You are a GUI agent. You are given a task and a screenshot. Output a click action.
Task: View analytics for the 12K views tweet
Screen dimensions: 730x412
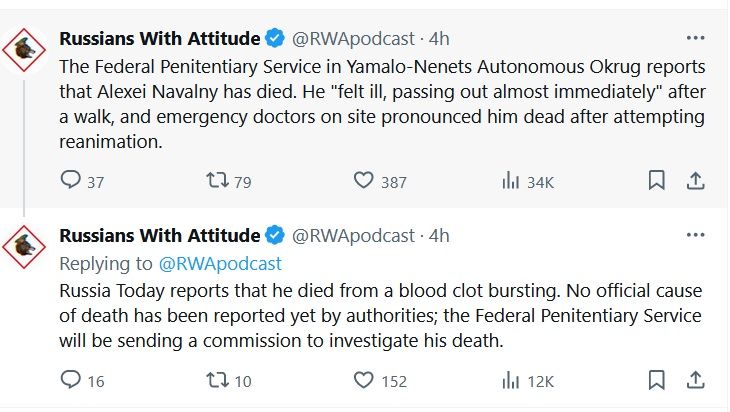pyautogui.click(x=511, y=380)
